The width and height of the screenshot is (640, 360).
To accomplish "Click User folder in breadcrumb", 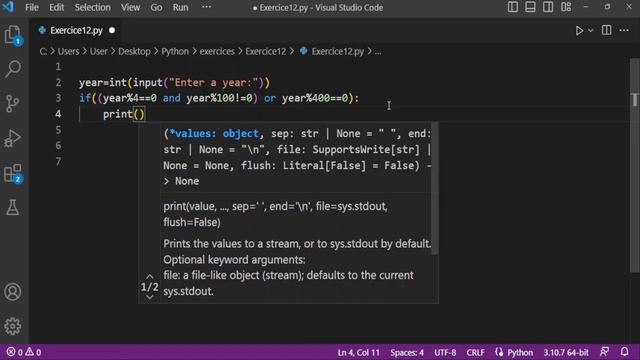I will 98,51.
